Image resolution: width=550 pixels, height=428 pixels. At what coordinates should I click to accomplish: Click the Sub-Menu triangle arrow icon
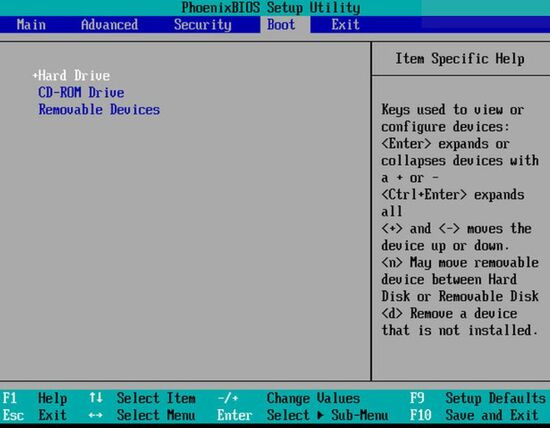320,415
